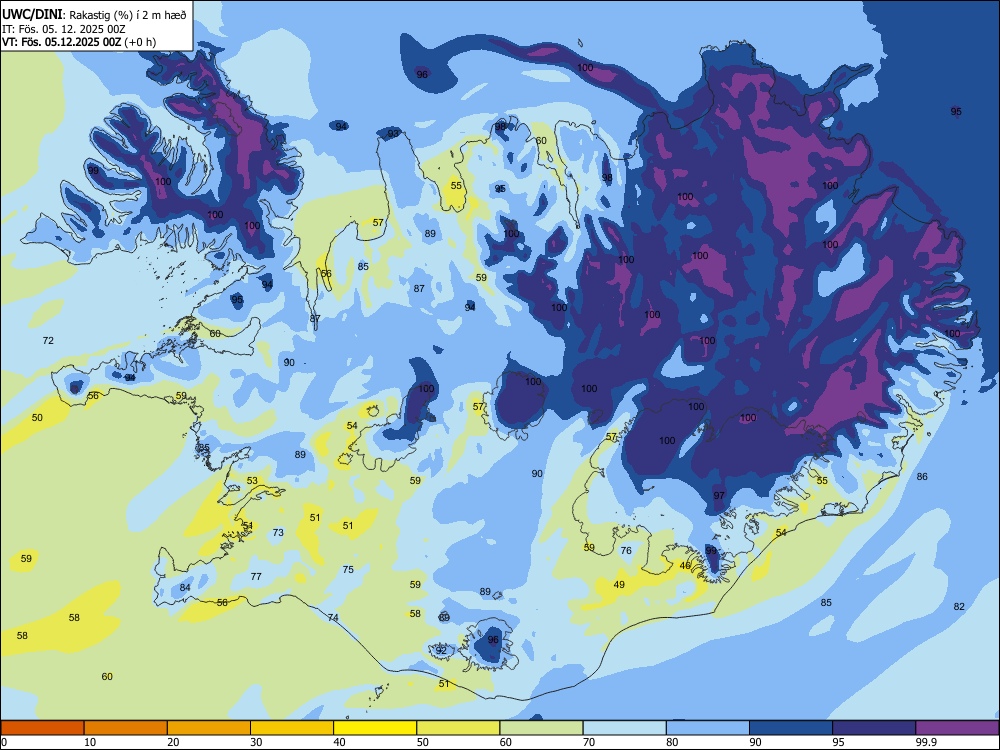This screenshot has width=1000, height=750.
Task: Click the '73' humidity value on the map
Action: coord(278,533)
